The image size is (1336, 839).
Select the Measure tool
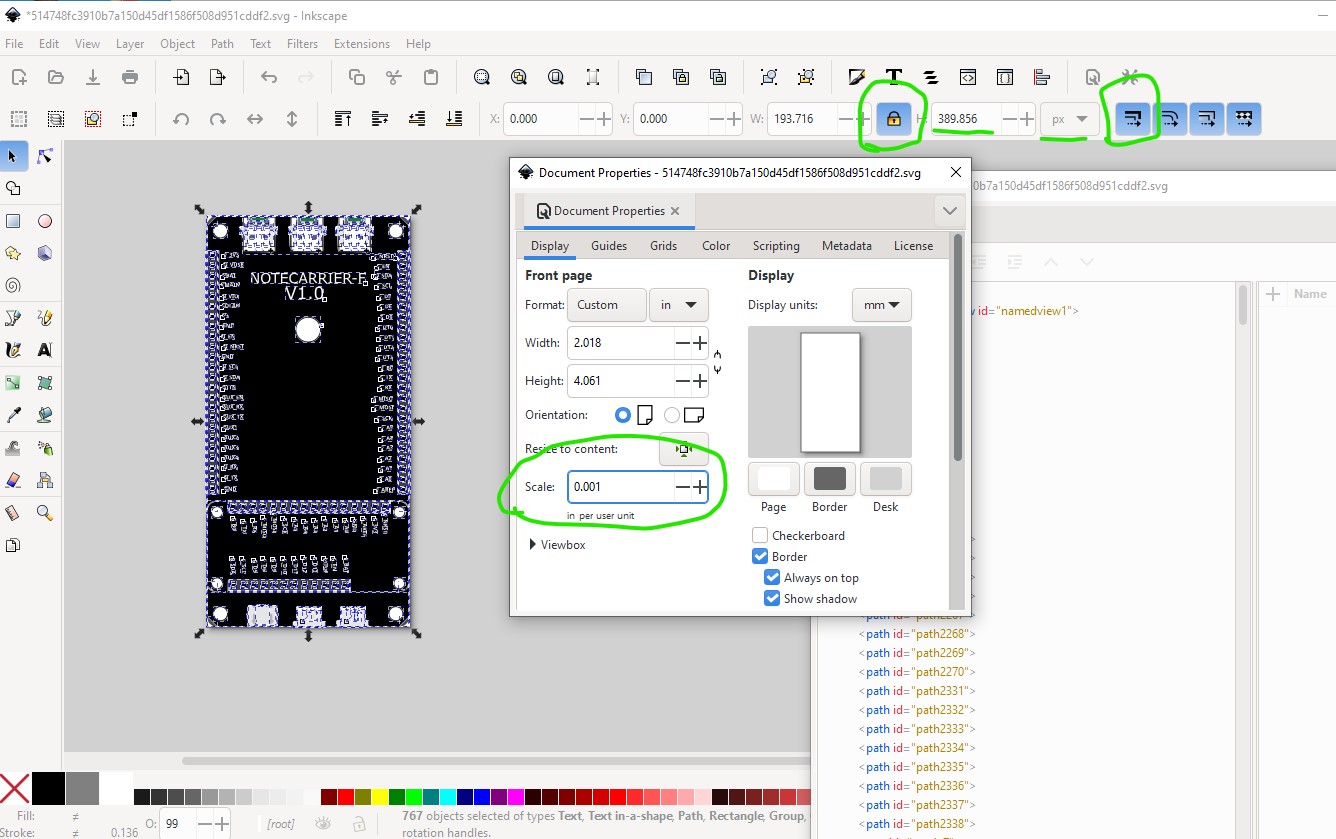point(13,513)
